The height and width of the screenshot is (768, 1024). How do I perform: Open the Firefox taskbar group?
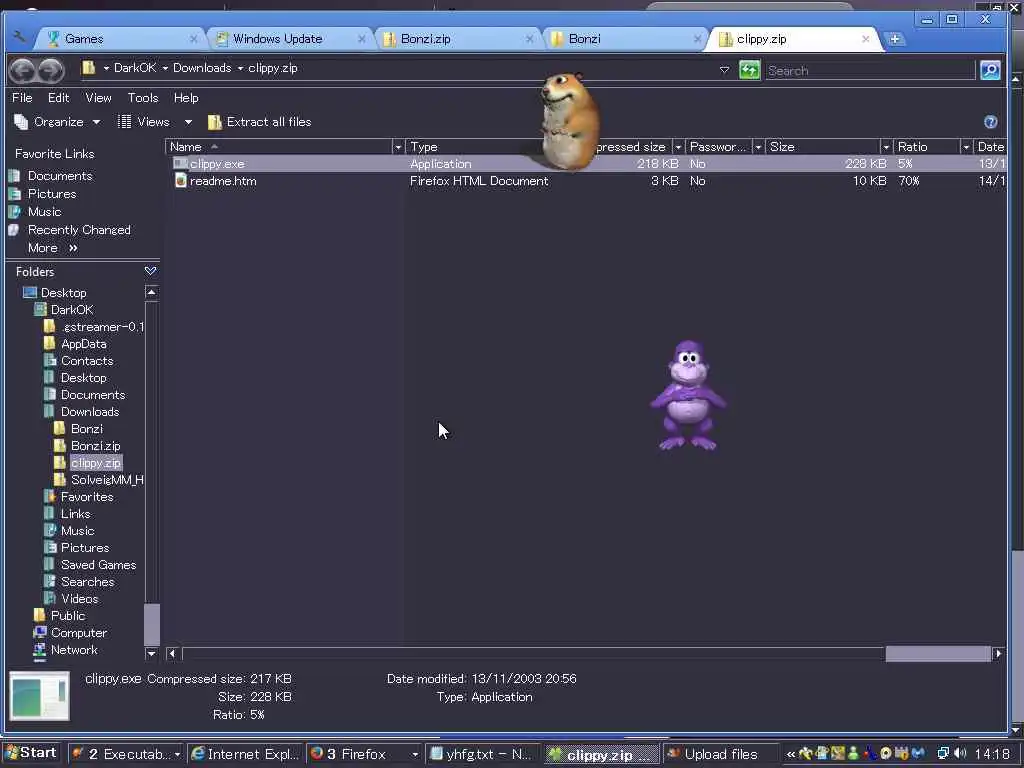[364, 754]
